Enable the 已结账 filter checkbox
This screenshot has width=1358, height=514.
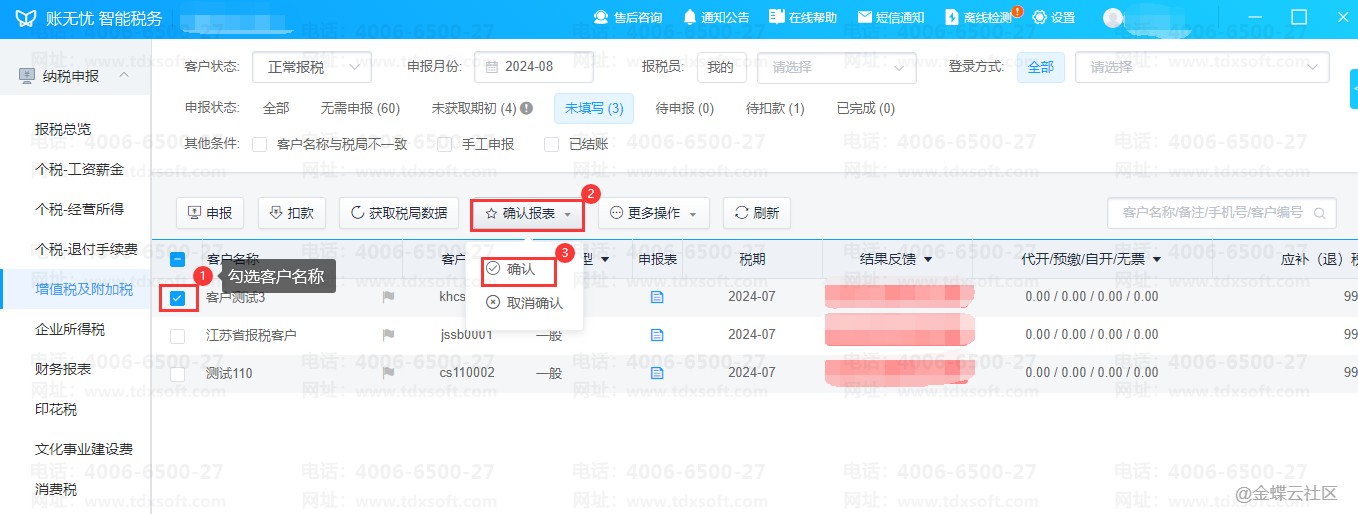point(551,144)
